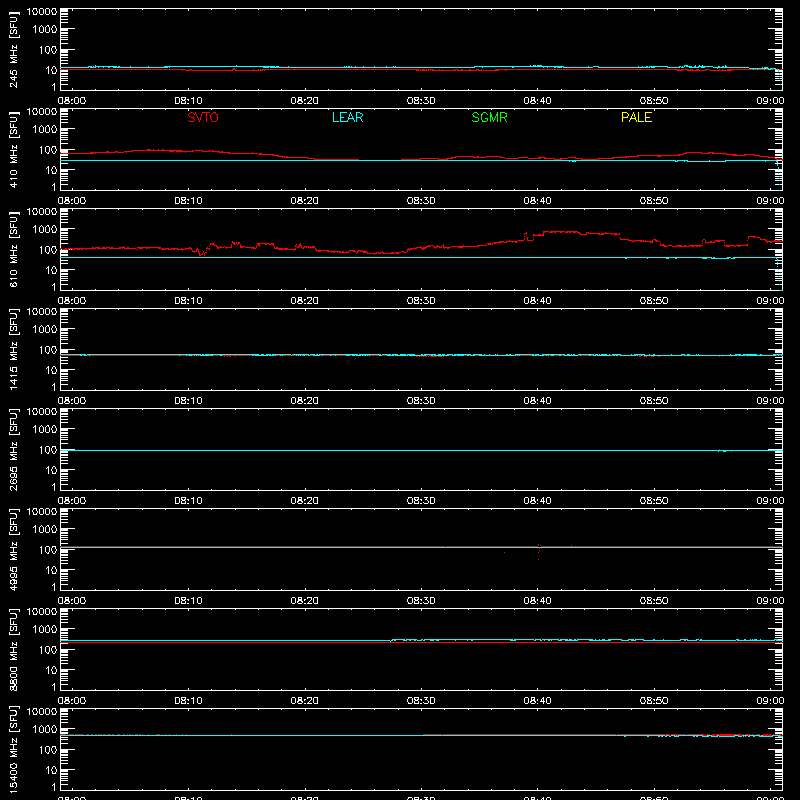Screen dimensions: 800x800
Task: Click 100 y-axis value on 15400 MHz plot
Action: (48, 750)
